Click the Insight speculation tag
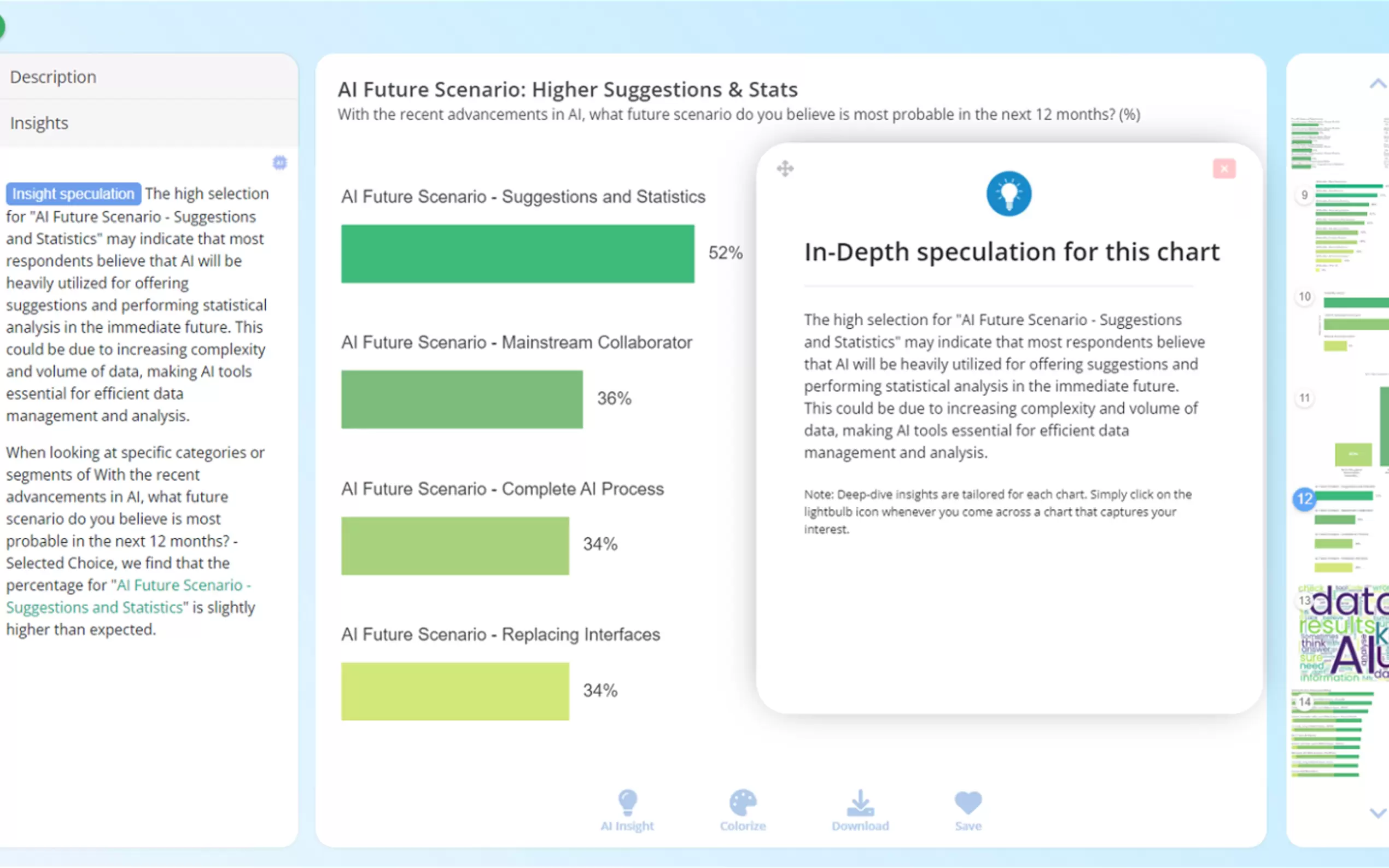 tap(73, 193)
